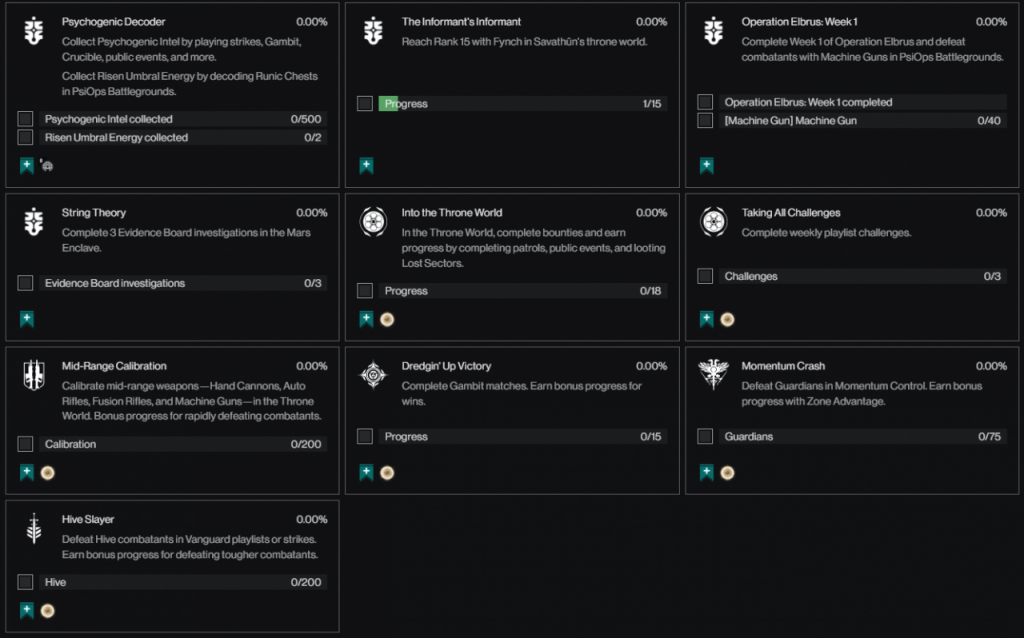
Task: Click the teal reward badge under Operation Elbrus
Action: (x=707, y=166)
